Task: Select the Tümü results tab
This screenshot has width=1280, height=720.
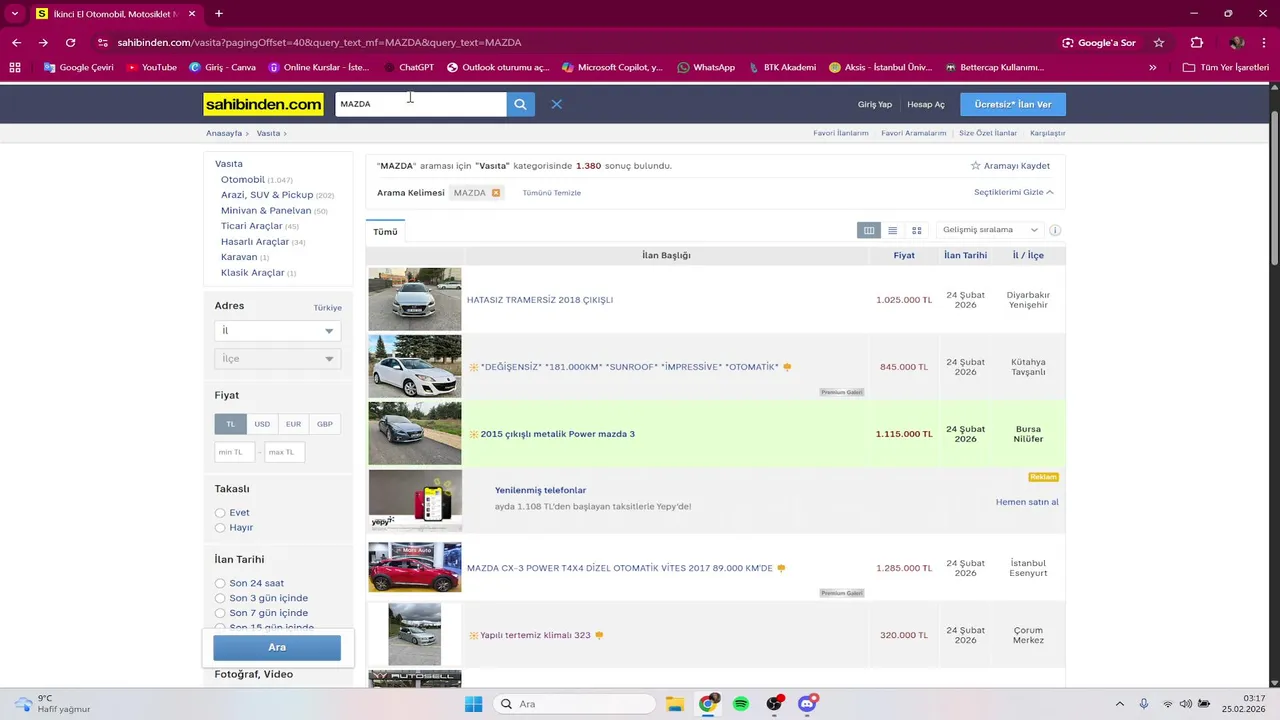Action: click(x=385, y=232)
